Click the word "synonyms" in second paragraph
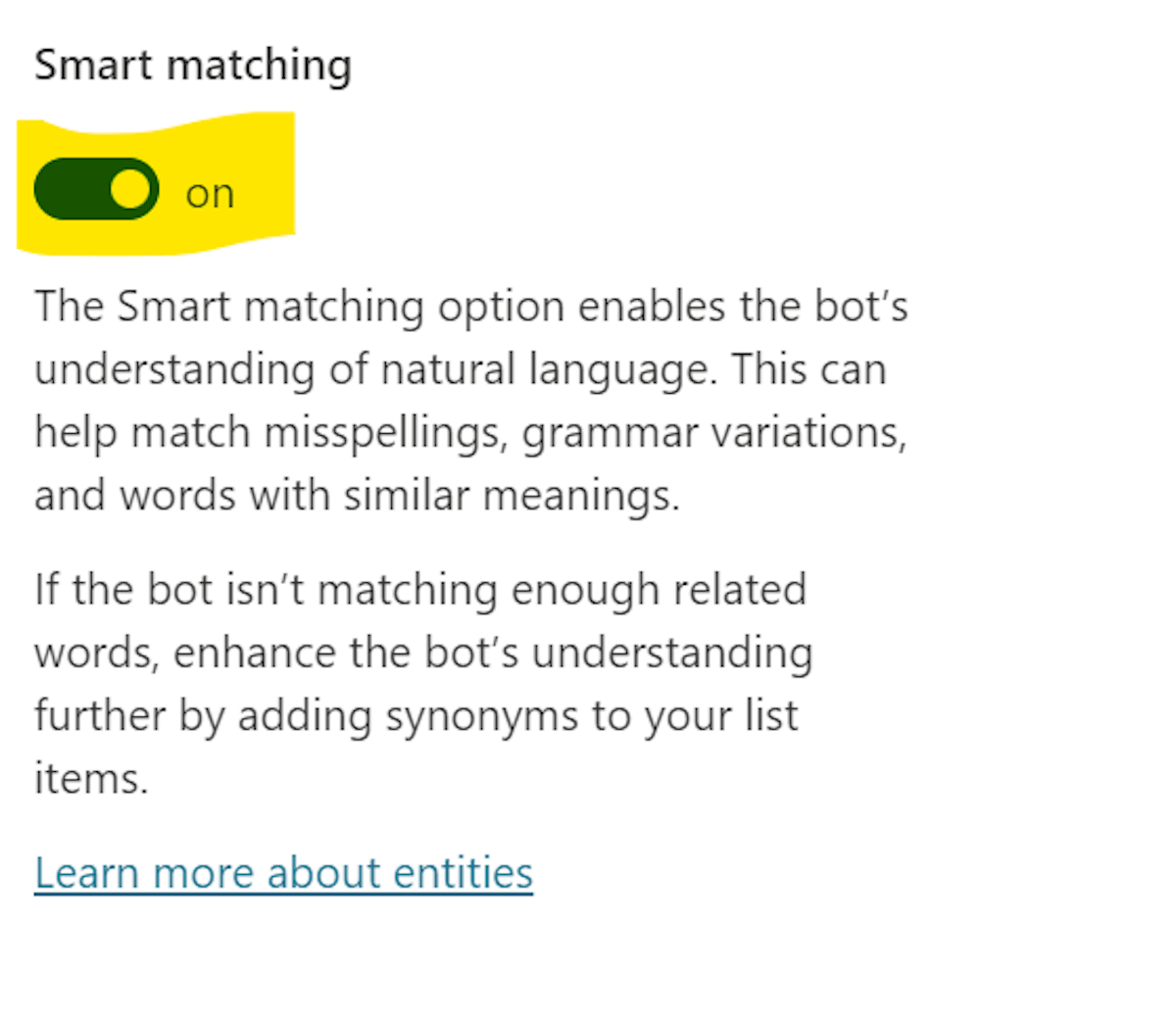 coord(480,715)
